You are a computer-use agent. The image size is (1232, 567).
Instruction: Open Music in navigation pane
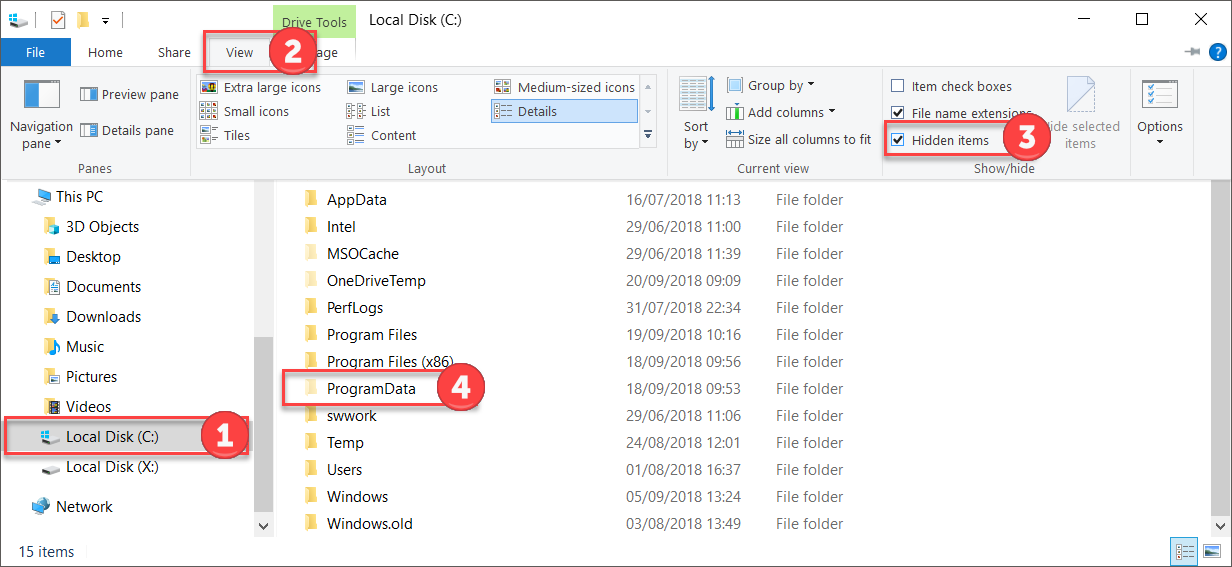click(74, 347)
